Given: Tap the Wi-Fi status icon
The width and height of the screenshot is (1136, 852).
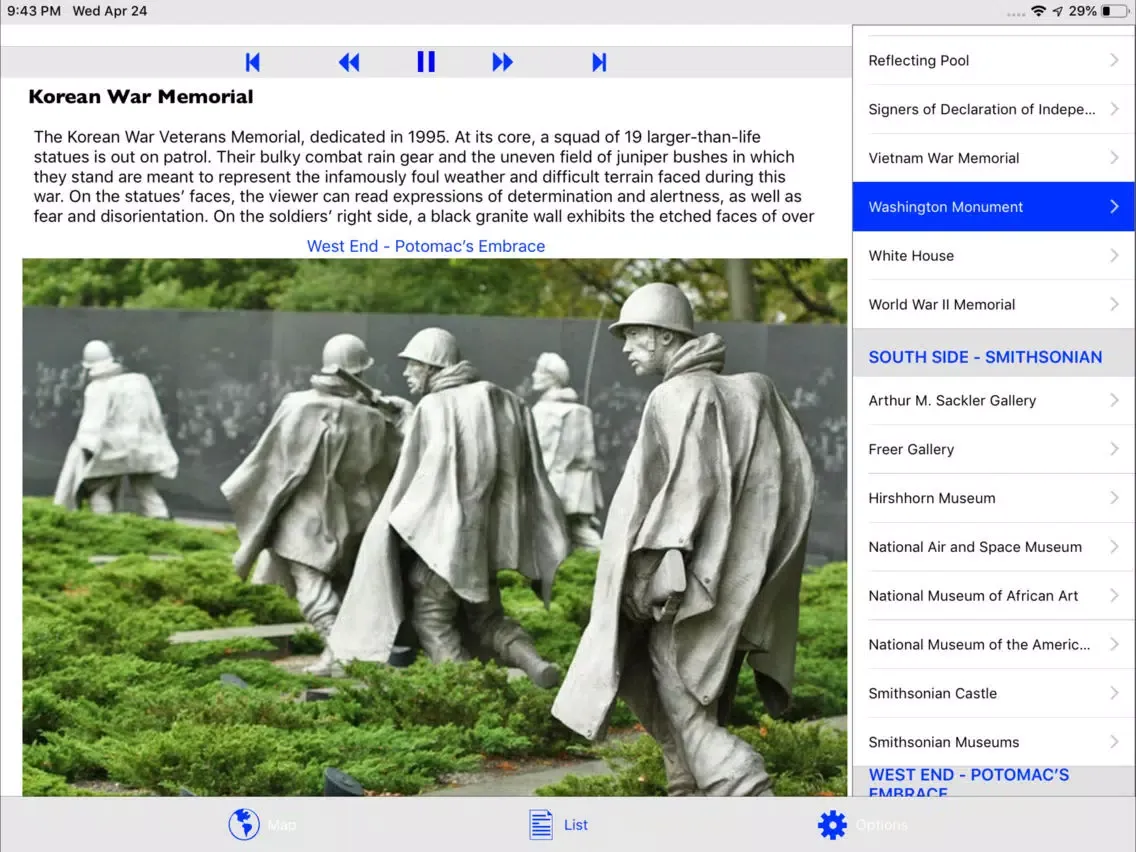Looking at the screenshot, I should tap(1038, 11).
